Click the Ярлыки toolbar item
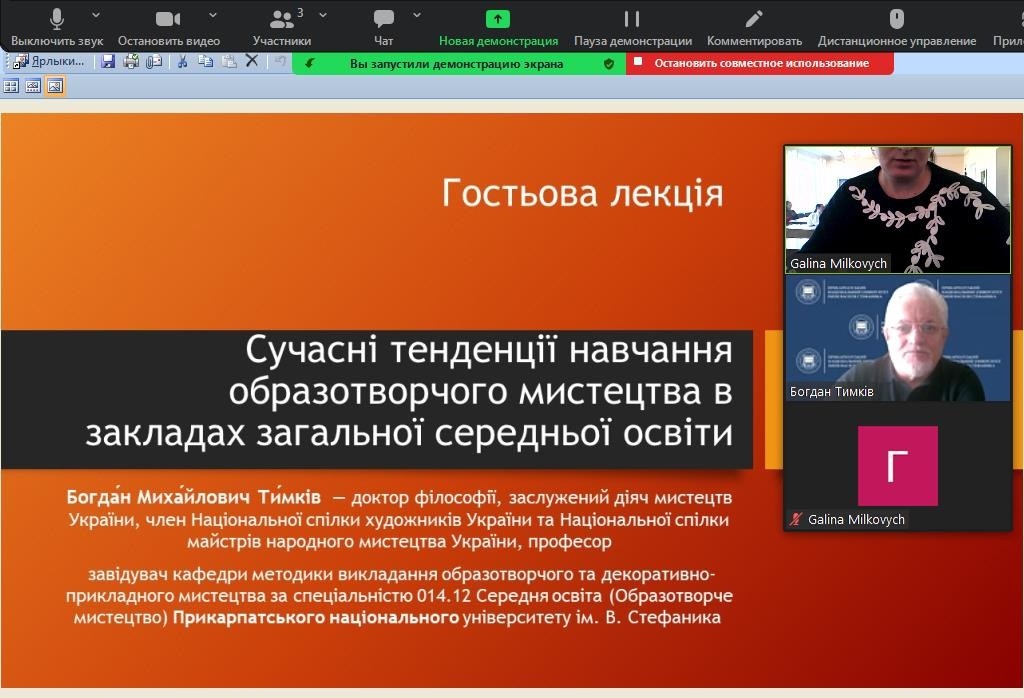Viewport: 1024px width, 698px height. coord(50,62)
